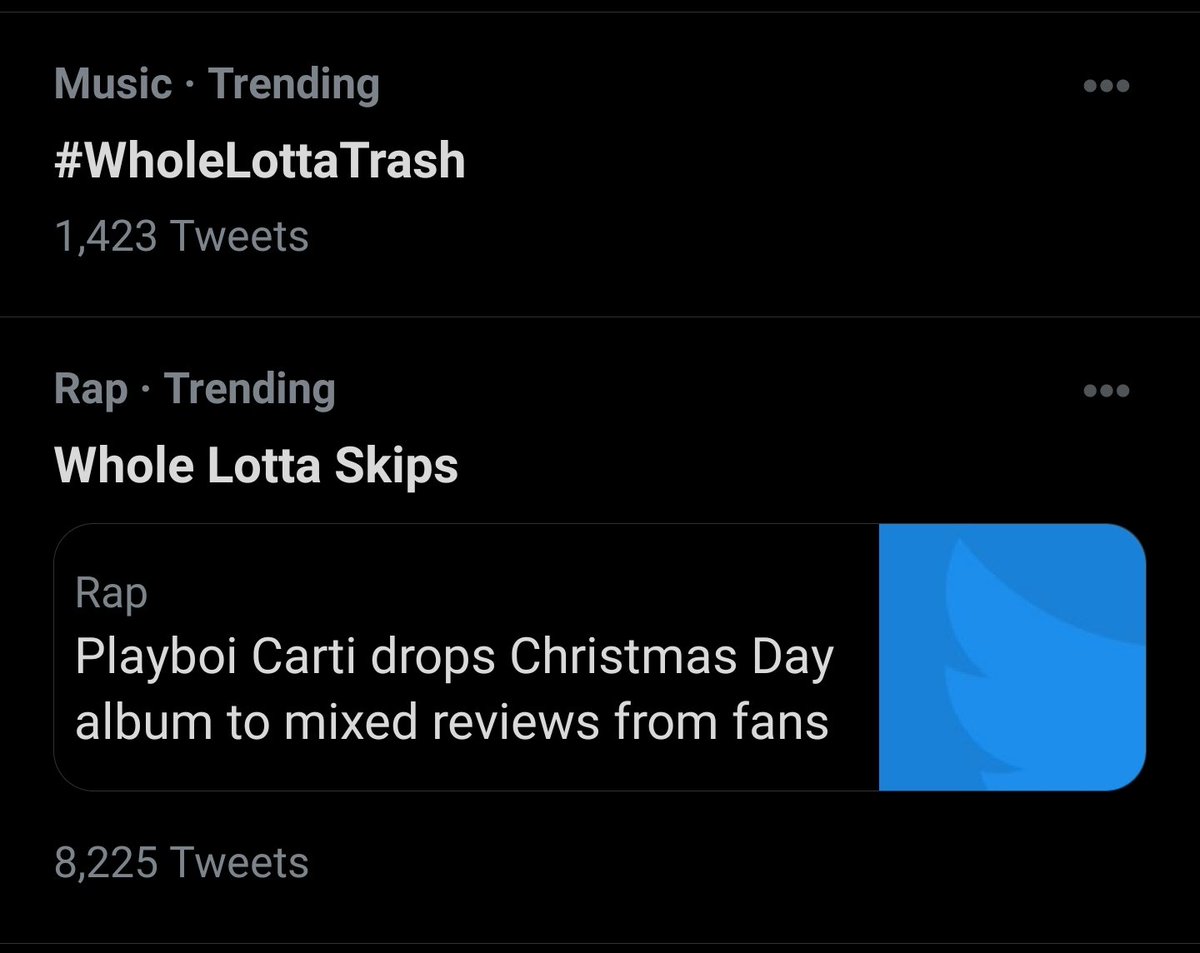Click the small Rap label inside the news card
The height and width of the screenshot is (953, 1200).
[111, 595]
